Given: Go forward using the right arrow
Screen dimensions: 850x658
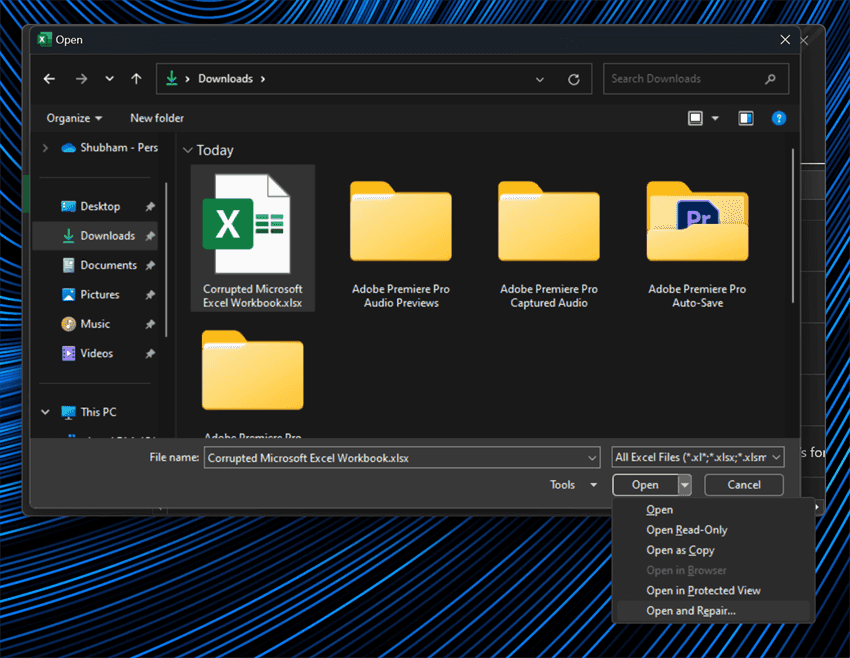Looking at the screenshot, I should [x=81, y=79].
